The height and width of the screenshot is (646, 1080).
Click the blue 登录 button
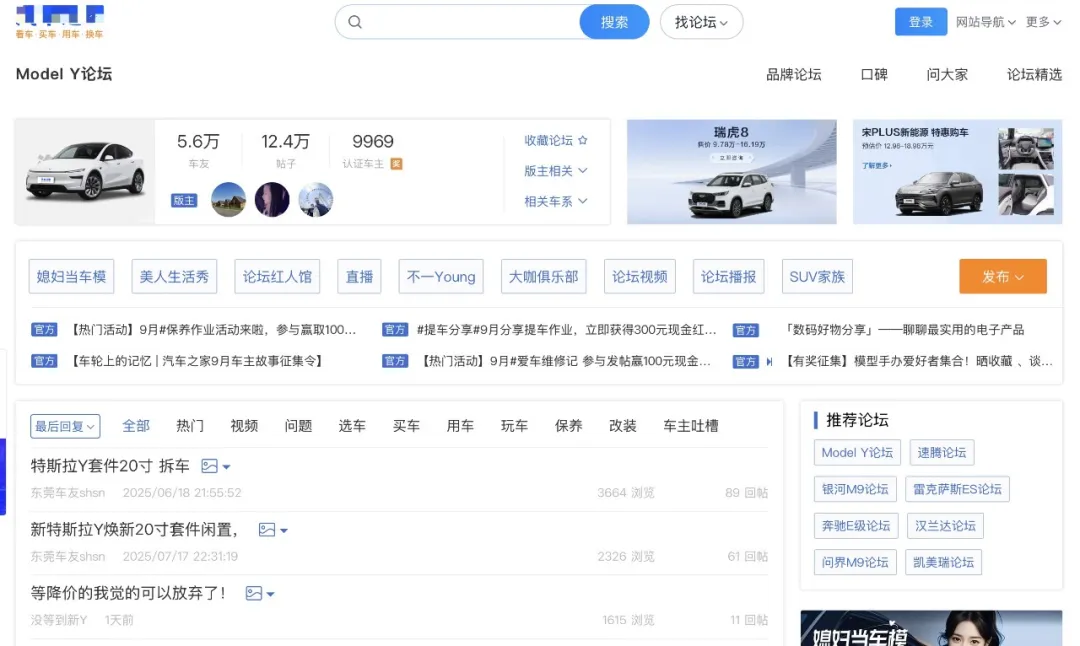(920, 22)
